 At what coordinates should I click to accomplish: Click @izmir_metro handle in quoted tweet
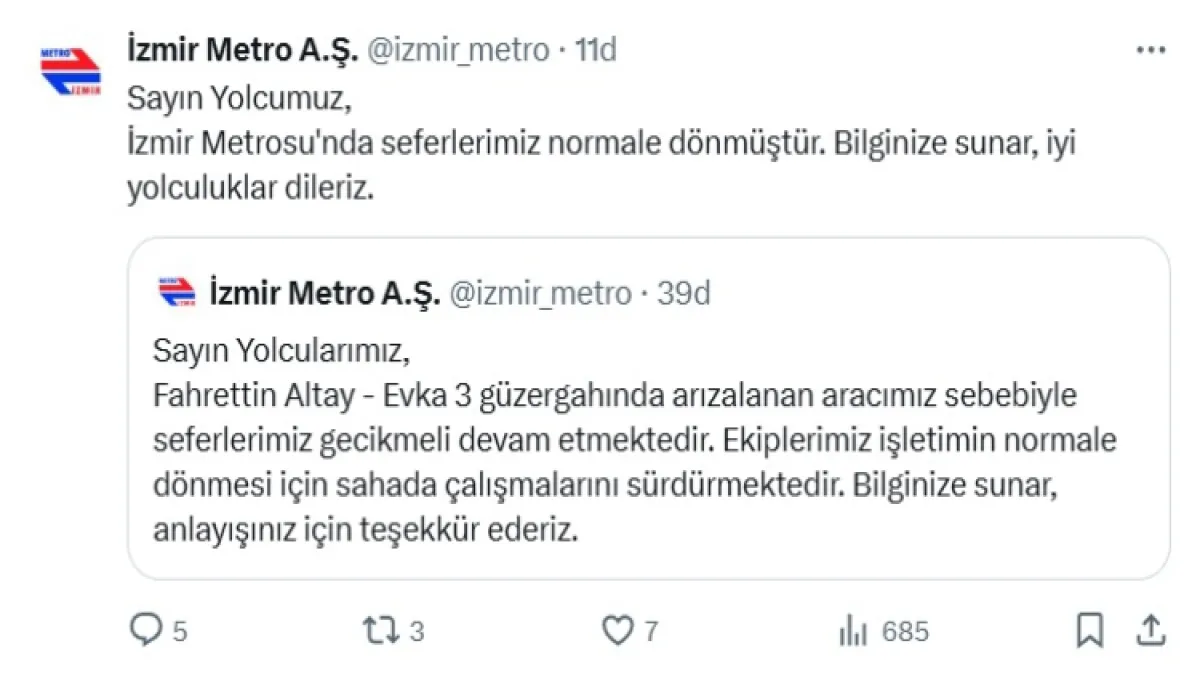tap(541, 293)
